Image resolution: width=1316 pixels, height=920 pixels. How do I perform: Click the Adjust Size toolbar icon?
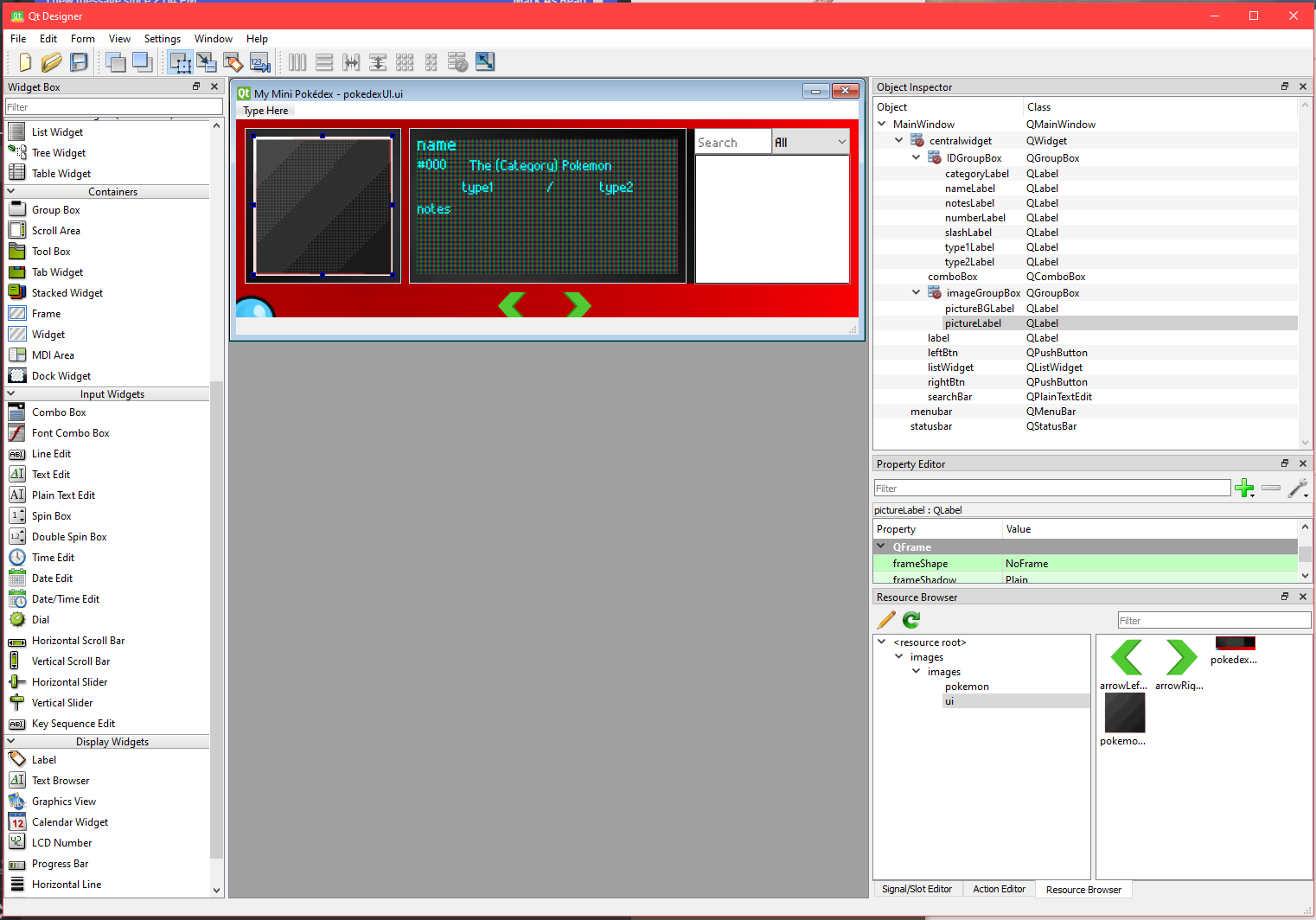(x=485, y=62)
